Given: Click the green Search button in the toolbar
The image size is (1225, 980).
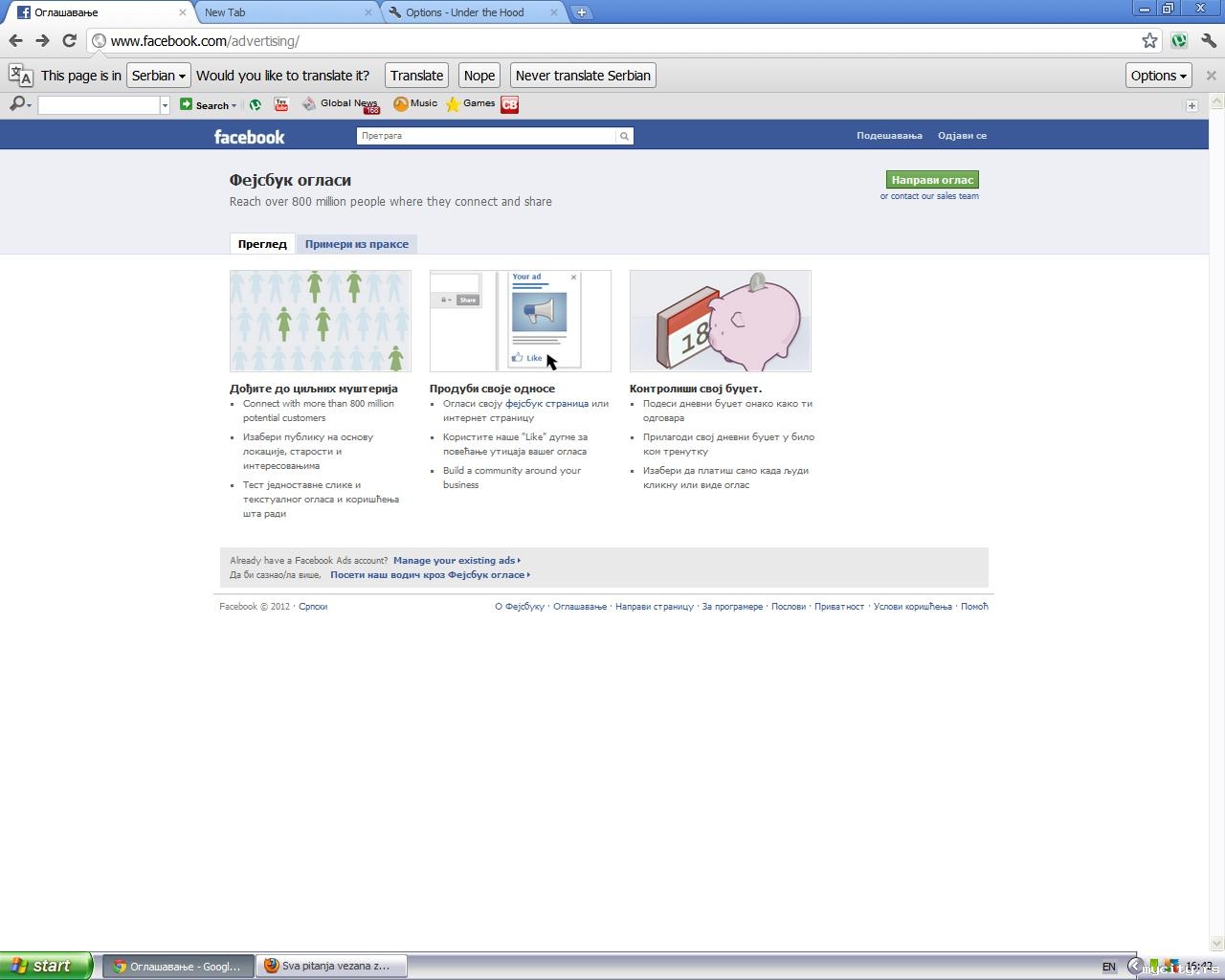Looking at the screenshot, I should [208, 104].
